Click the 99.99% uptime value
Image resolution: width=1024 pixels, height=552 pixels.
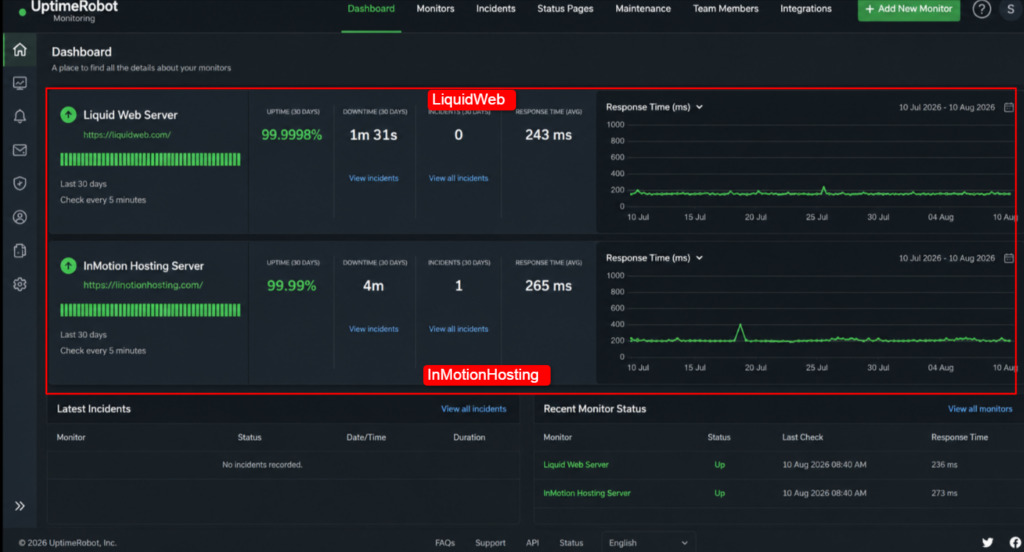[x=291, y=286]
